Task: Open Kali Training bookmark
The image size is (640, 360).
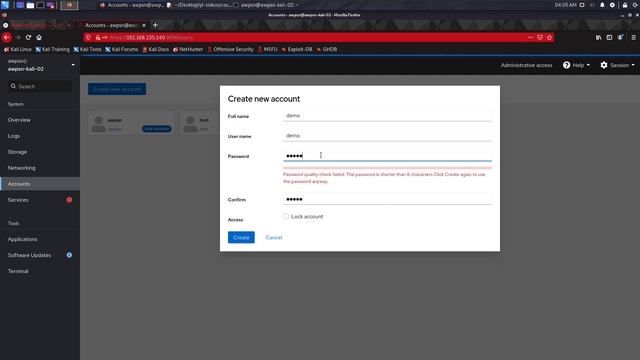Action: pyautogui.click(x=52, y=49)
